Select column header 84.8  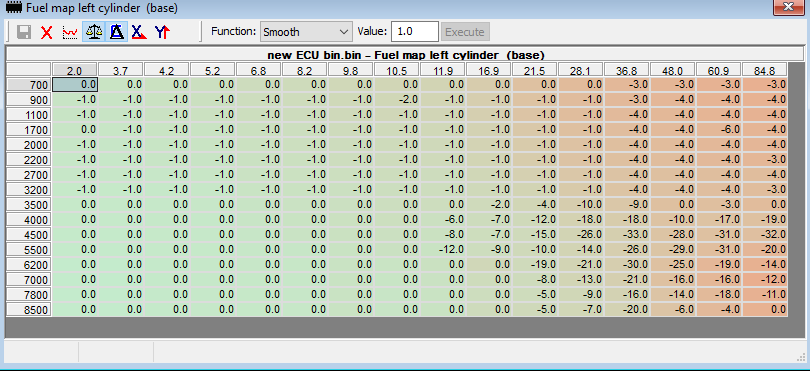coord(765,70)
